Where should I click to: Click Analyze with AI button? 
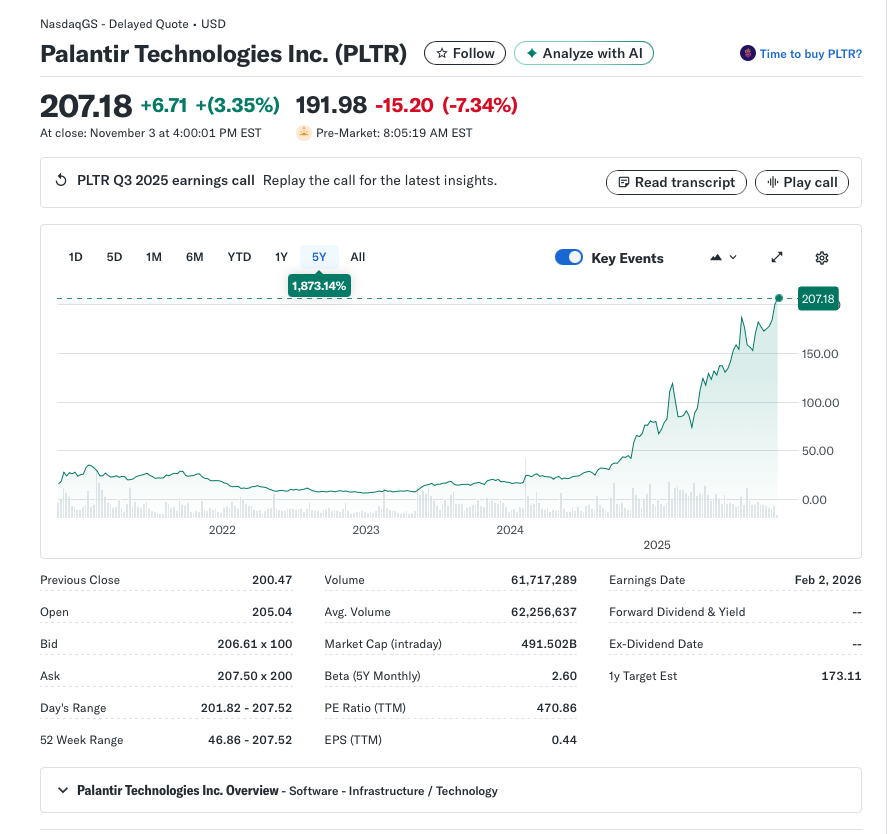coord(584,54)
